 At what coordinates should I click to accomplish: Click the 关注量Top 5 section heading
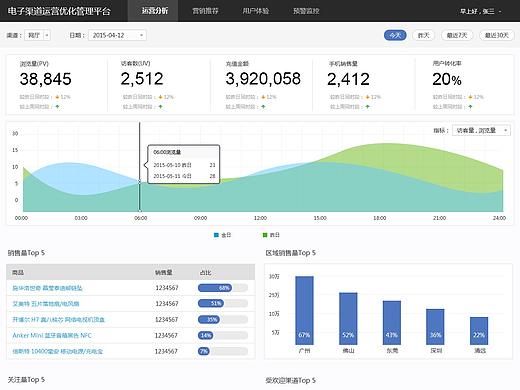[26, 380]
